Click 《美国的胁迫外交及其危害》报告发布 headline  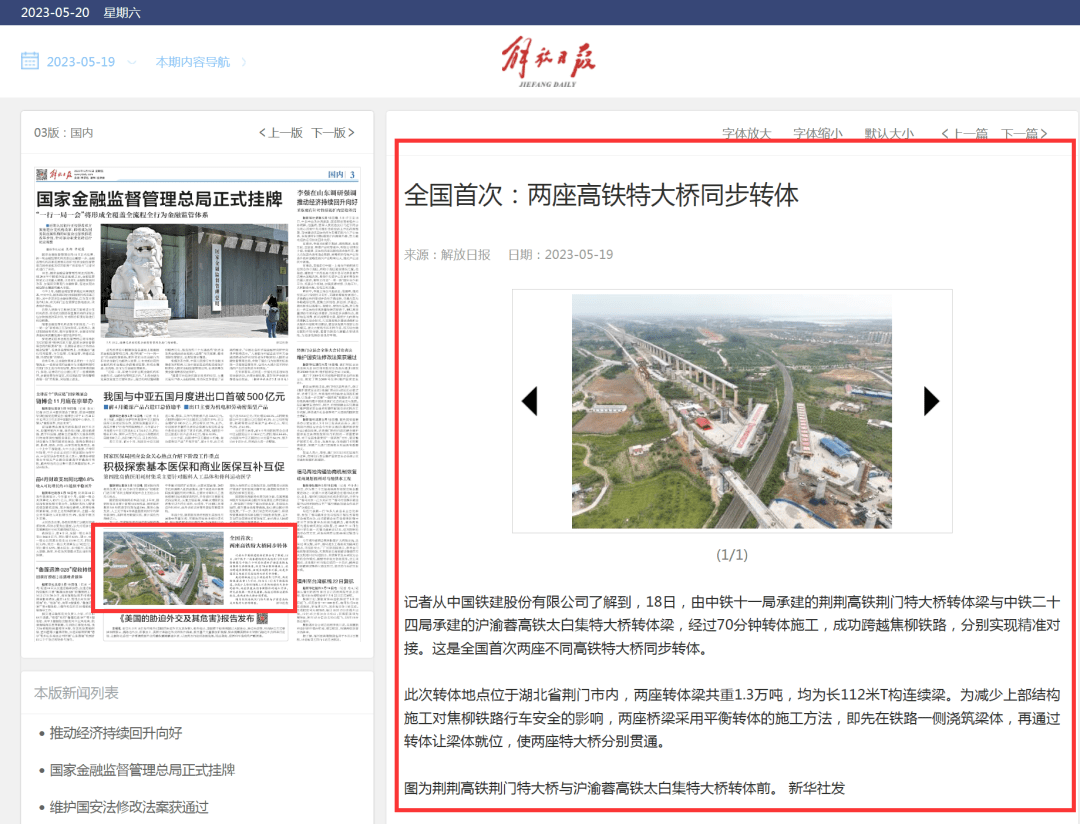(187, 618)
